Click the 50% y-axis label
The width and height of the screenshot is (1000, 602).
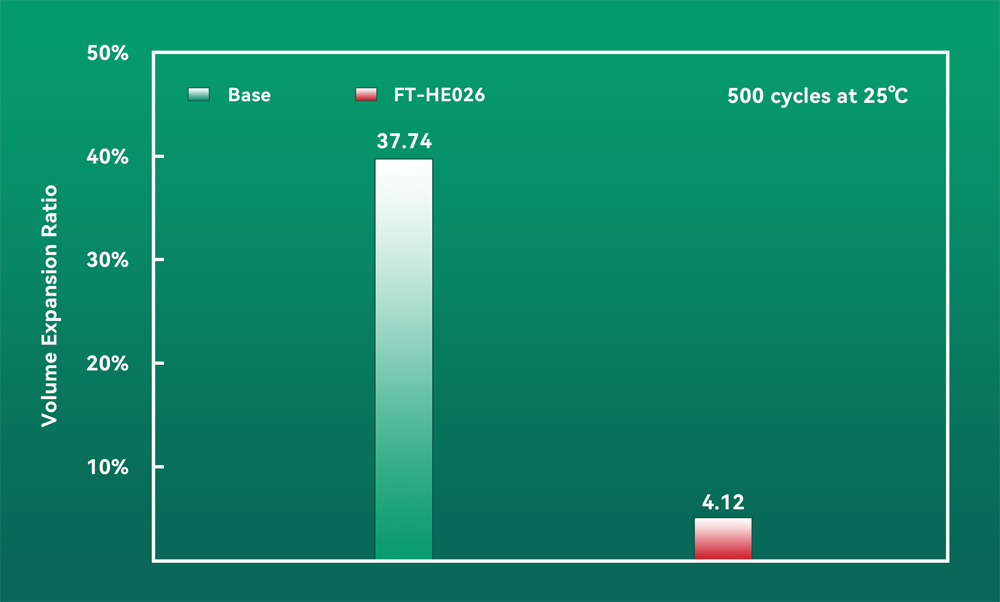coord(107,53)
